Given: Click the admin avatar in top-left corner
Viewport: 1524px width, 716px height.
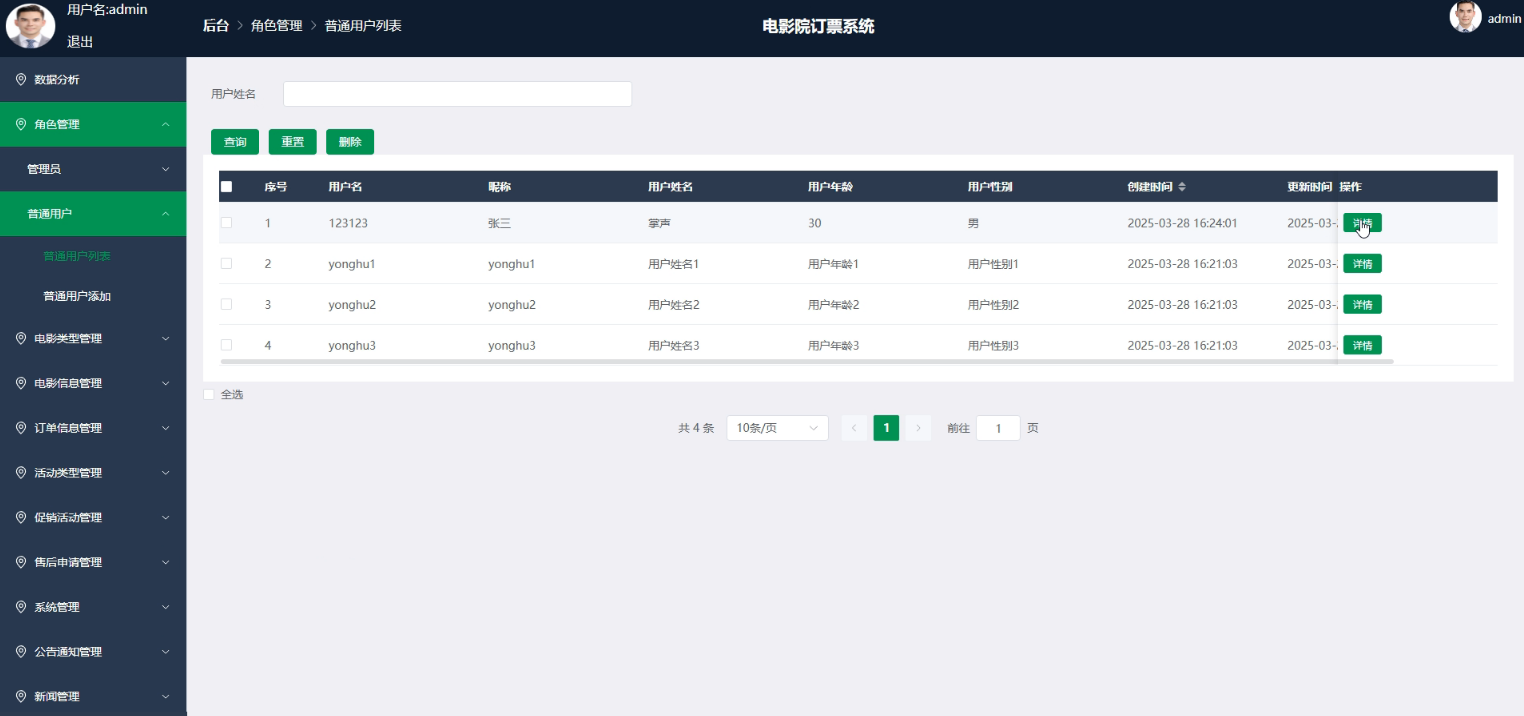Looking at the screenshot, I should click(30, 25).
